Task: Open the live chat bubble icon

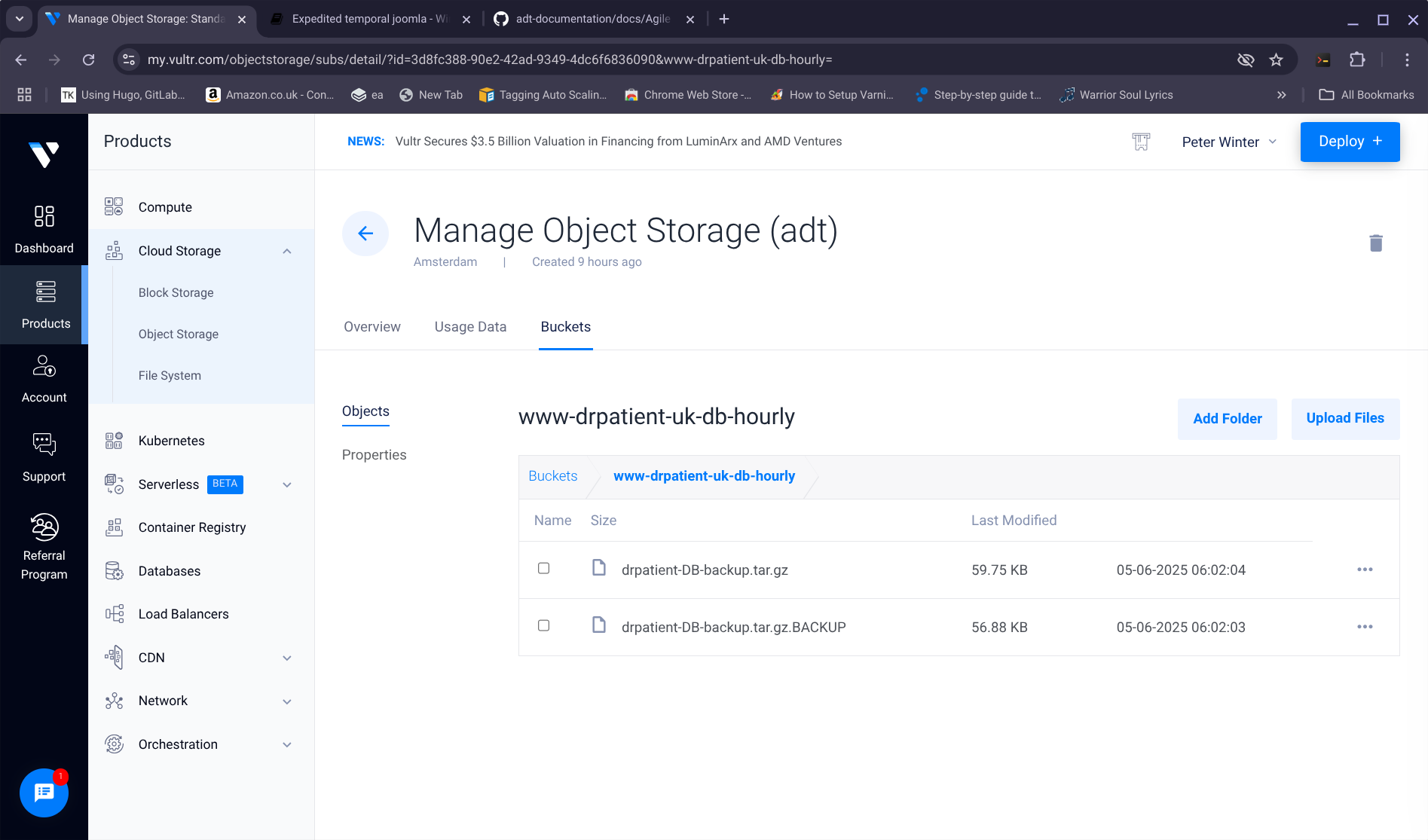Action: 44,793
